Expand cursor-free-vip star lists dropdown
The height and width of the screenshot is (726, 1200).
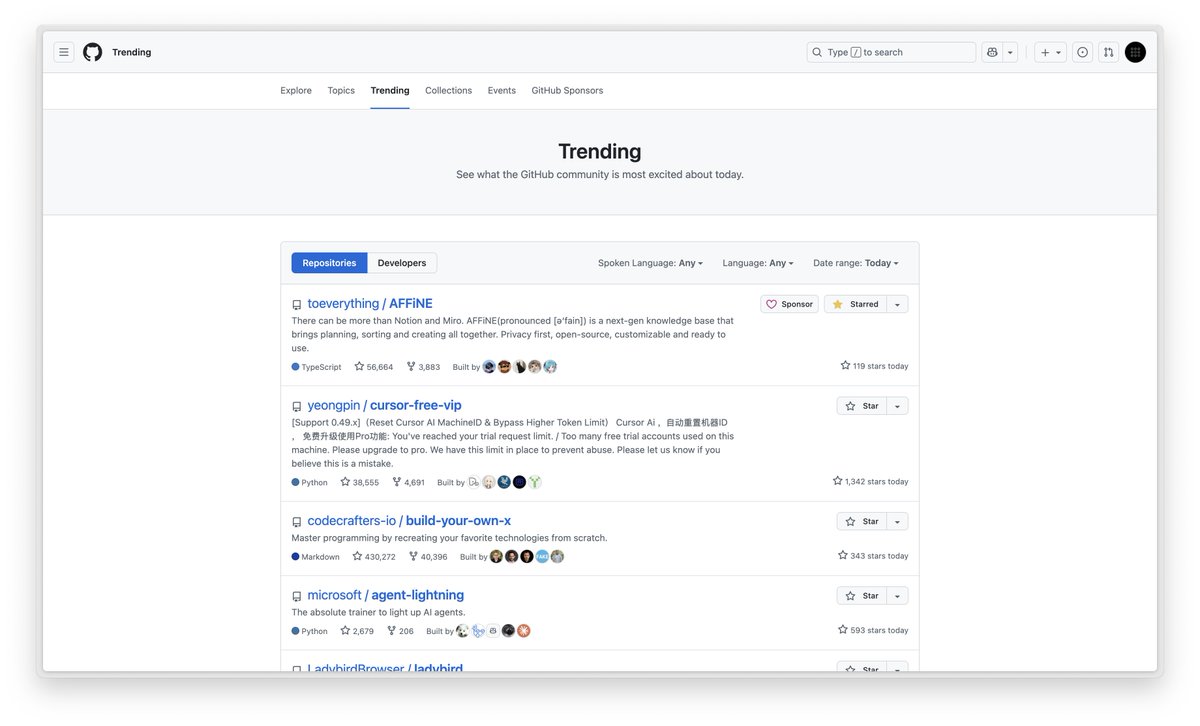(897, 406)
